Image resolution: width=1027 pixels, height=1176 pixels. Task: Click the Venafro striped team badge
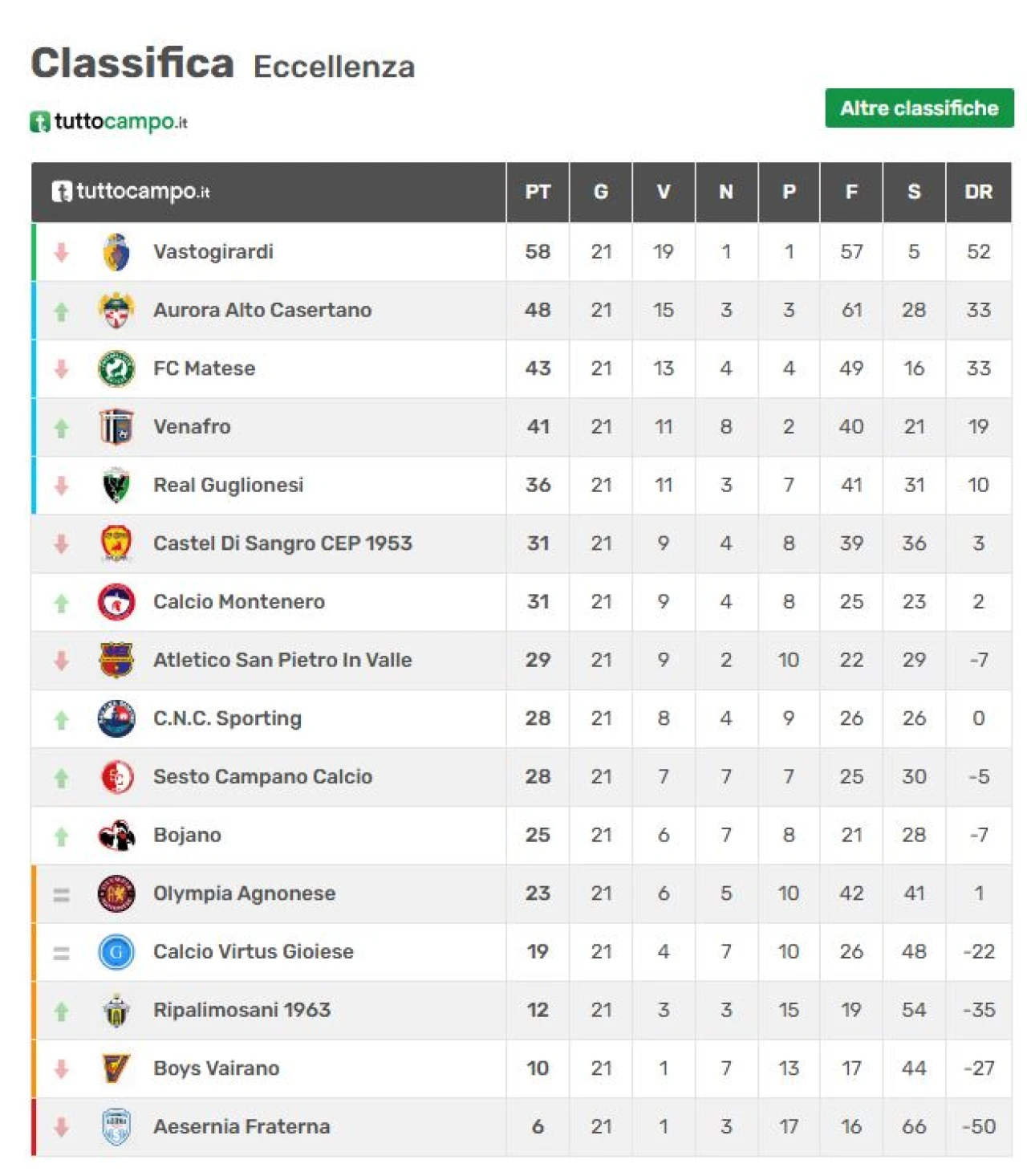pyautogui.click(x=116, y=427)
